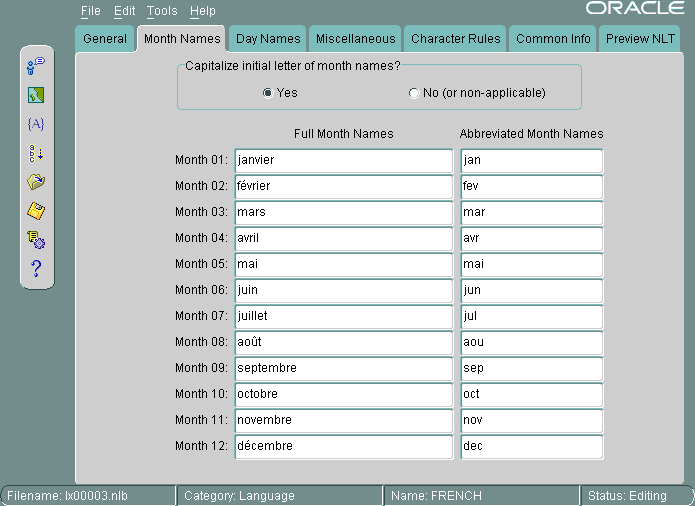This screenshot has height=506, width=695.
Task: Switch to the Day Names tab
Action: [x=268, y=39]
